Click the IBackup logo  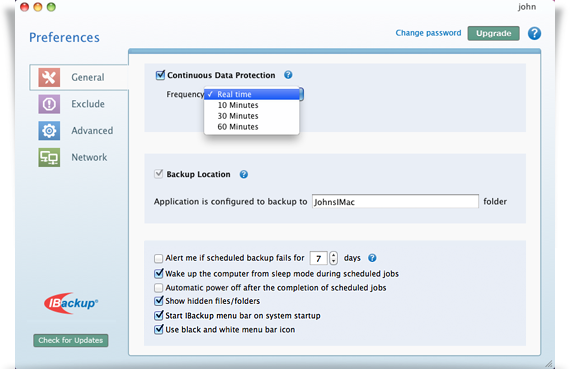click(x=71, y=303)
